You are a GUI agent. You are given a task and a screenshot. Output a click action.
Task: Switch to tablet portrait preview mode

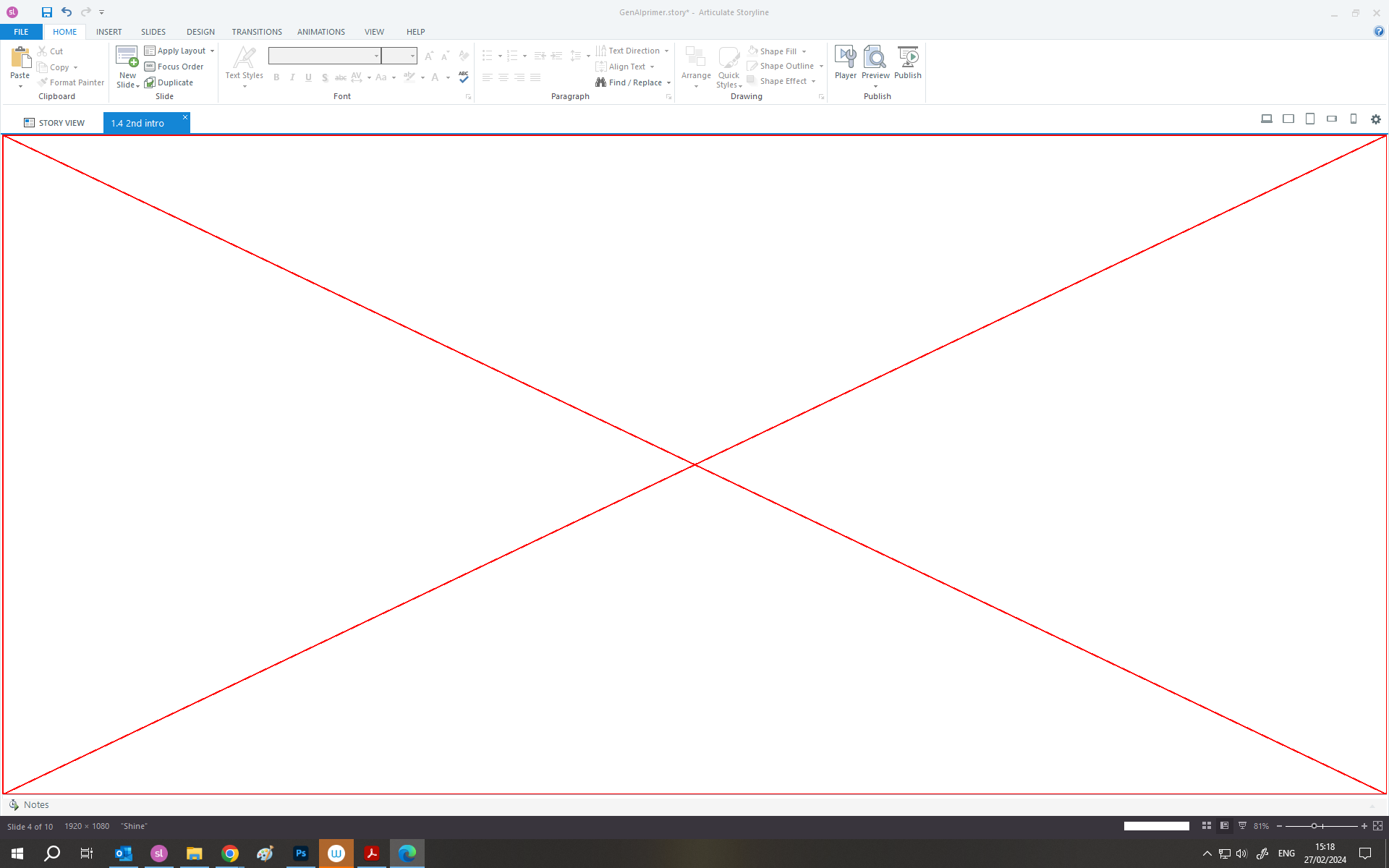(x=1310, y=119)
